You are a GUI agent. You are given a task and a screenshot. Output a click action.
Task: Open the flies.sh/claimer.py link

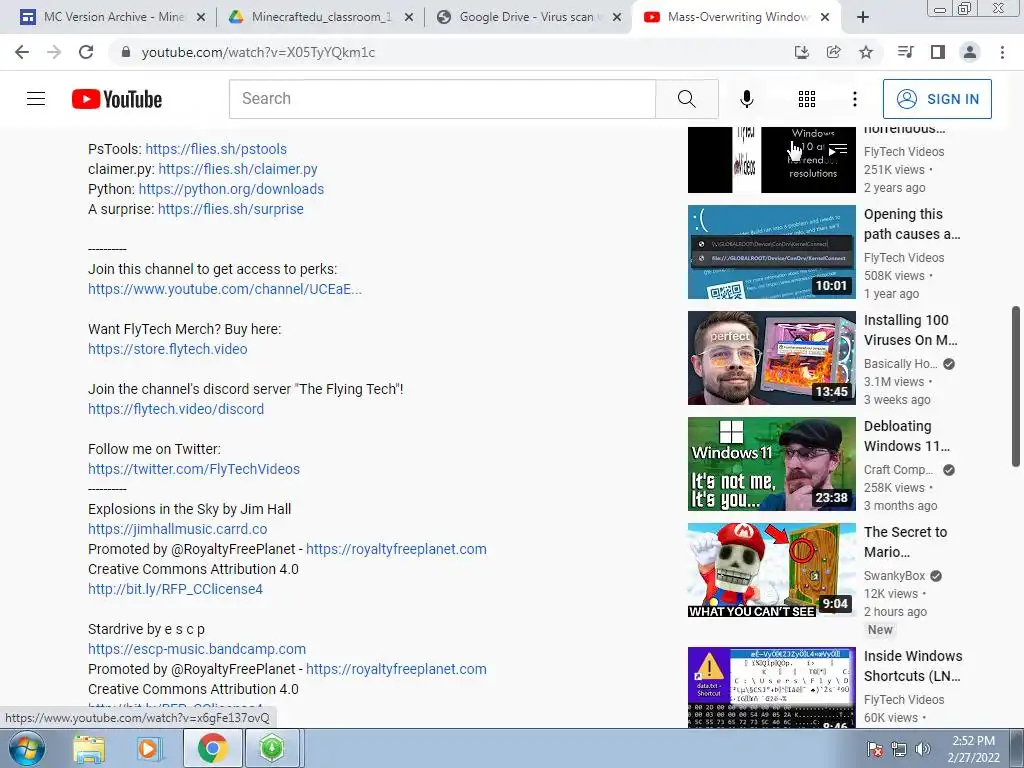click(238, 169)
